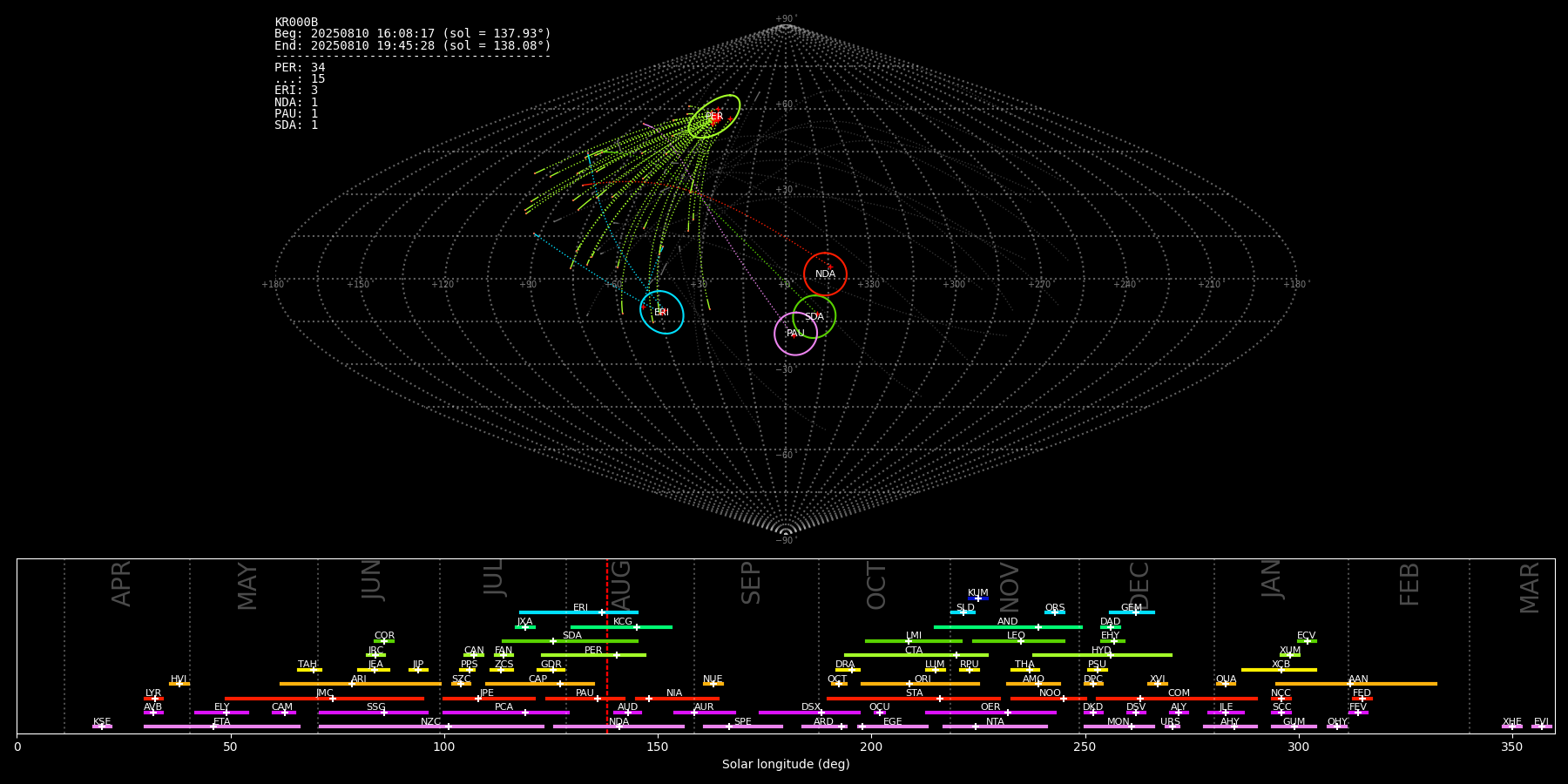
Task: Select the ARI orange bar in timeline
Action: tap(361, 684)
